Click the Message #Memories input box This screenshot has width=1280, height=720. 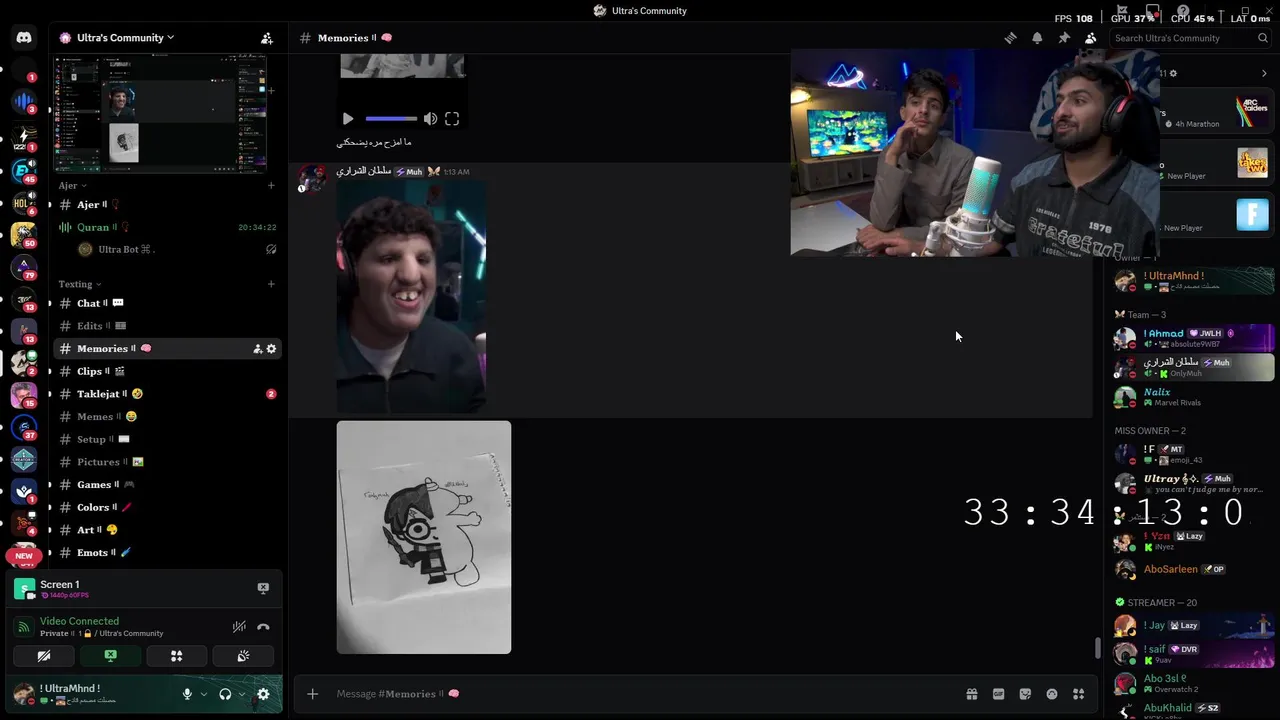[640, 694]
